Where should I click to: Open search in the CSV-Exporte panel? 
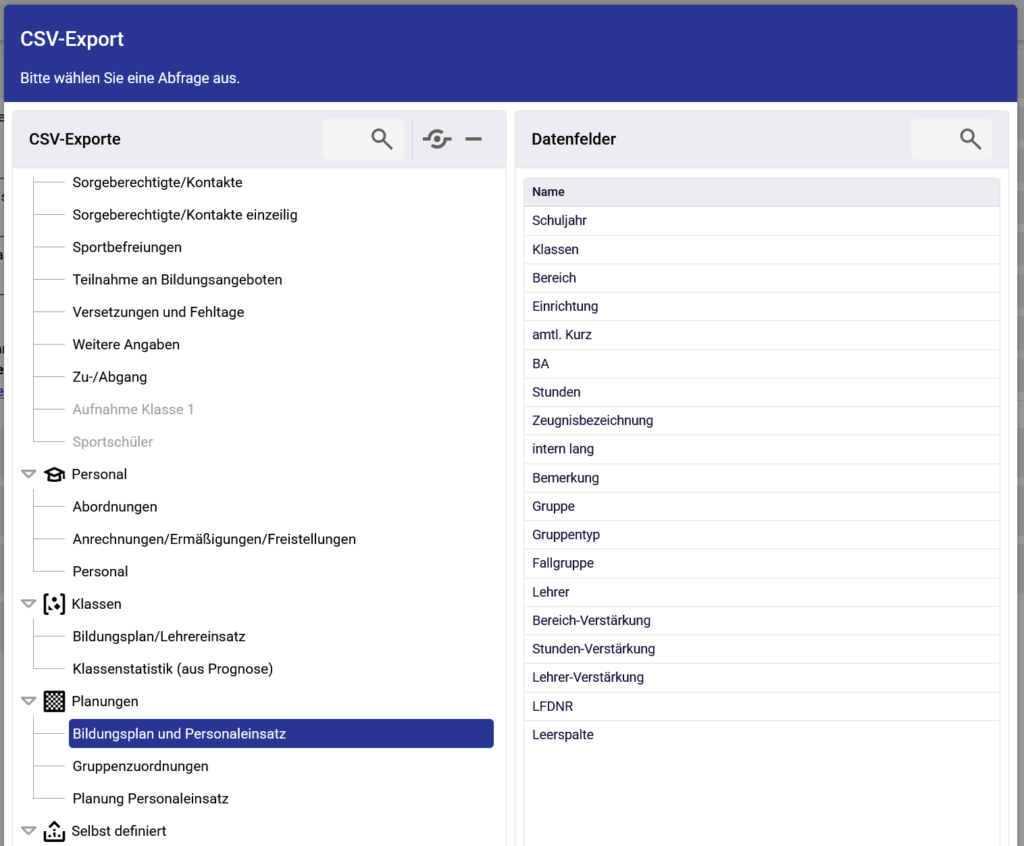point(381,139)
